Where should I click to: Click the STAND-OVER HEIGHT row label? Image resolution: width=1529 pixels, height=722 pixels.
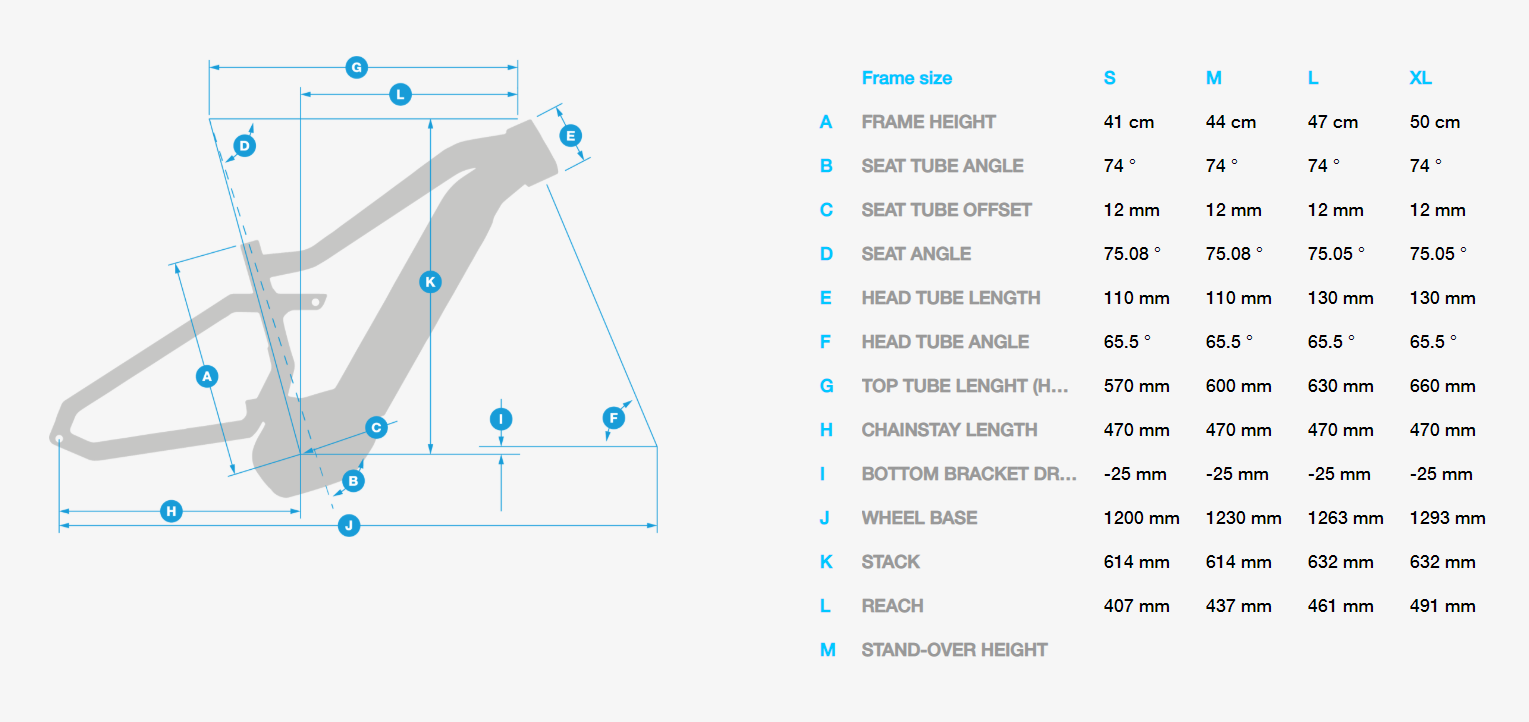(954, 650)
